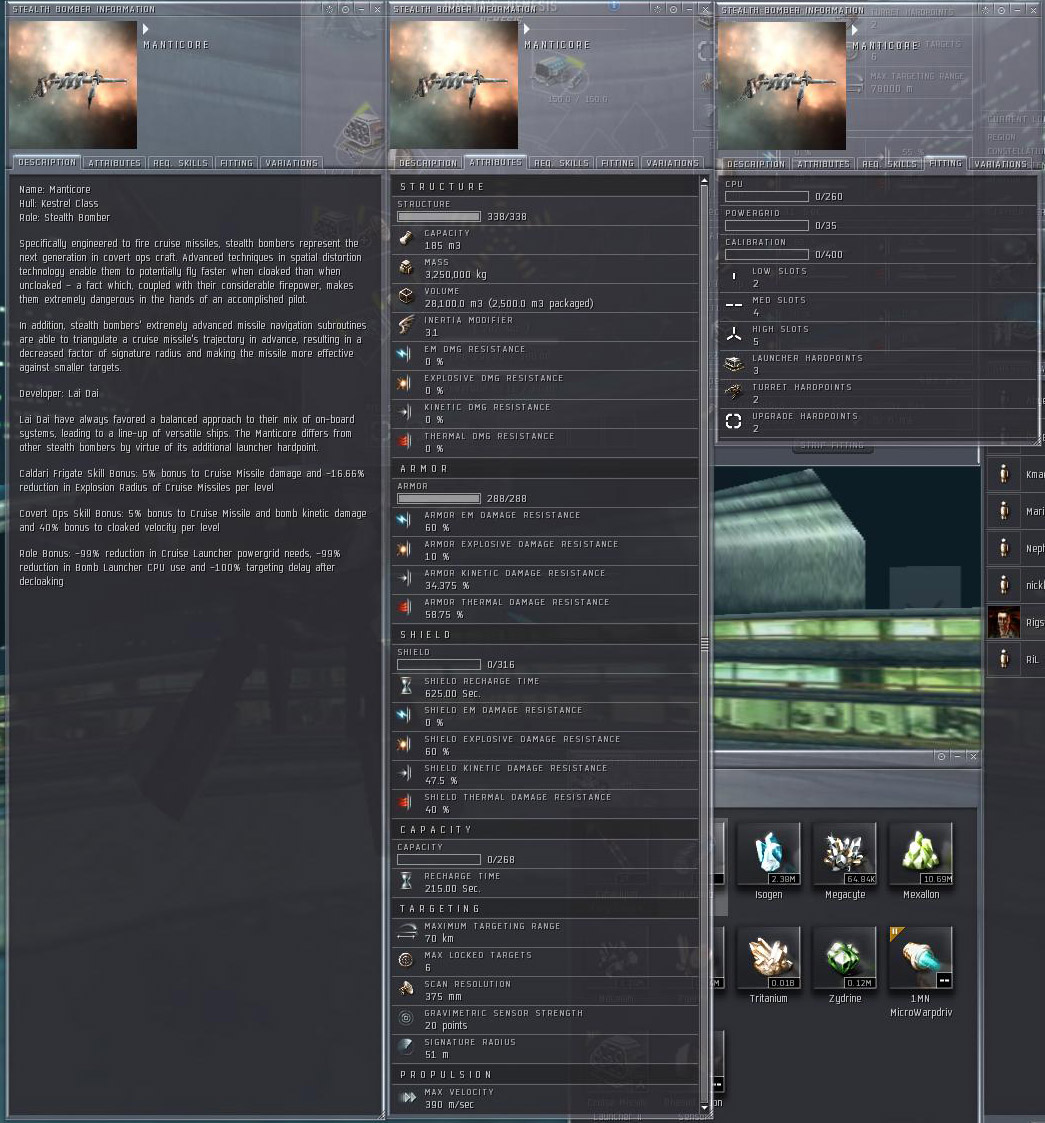Click the High Slots icon in Fitting
The height and width of the screenshot is (1123, 1045).
[x=733, y=334]
